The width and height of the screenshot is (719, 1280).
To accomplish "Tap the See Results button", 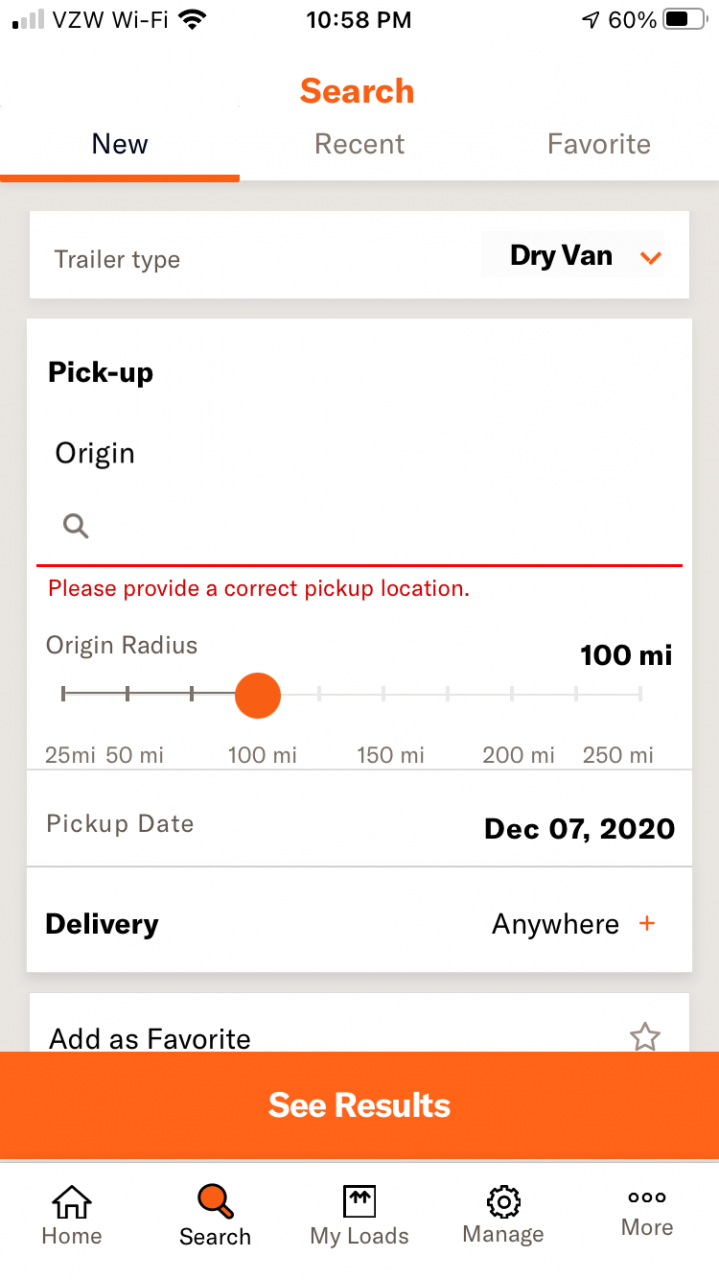I will (x=359, y=1105).
